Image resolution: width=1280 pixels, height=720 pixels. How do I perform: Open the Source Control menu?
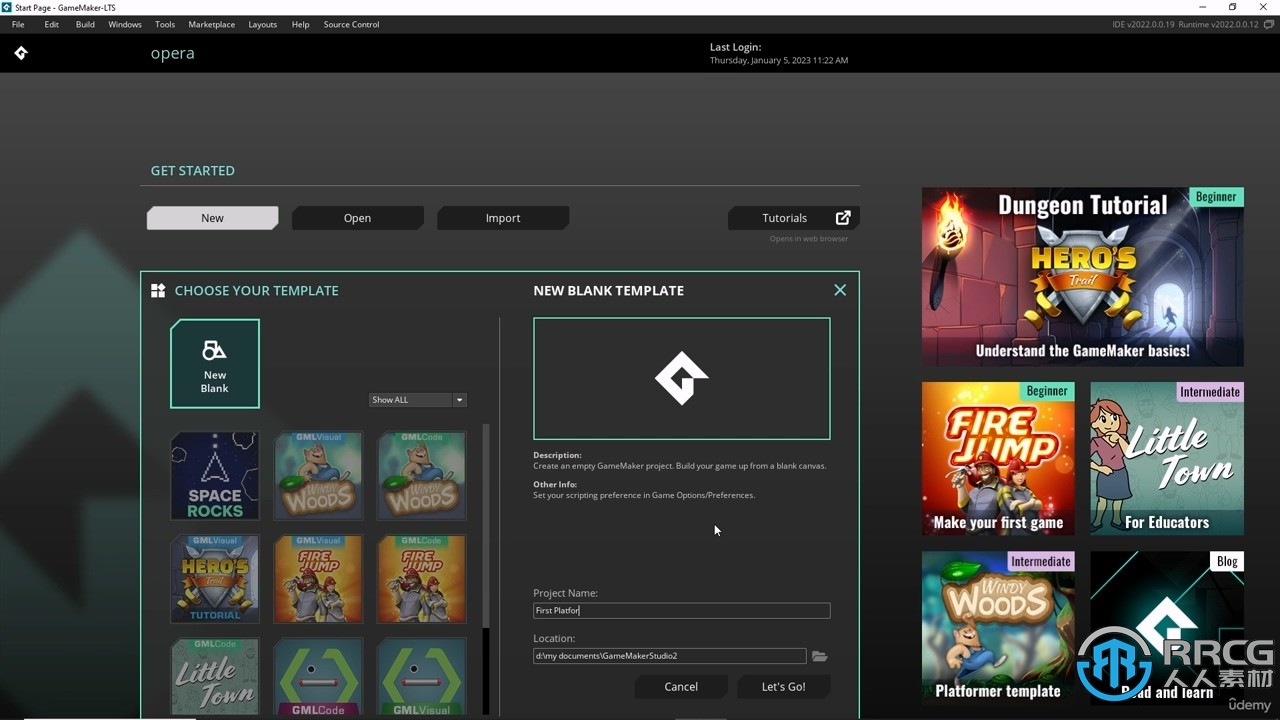(x=351, y=24)
